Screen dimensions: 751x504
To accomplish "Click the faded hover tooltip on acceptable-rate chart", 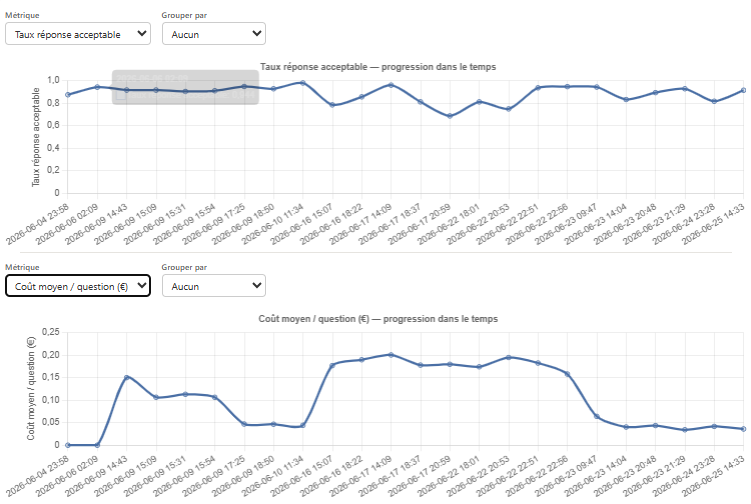I will click(x=186, y=87).
